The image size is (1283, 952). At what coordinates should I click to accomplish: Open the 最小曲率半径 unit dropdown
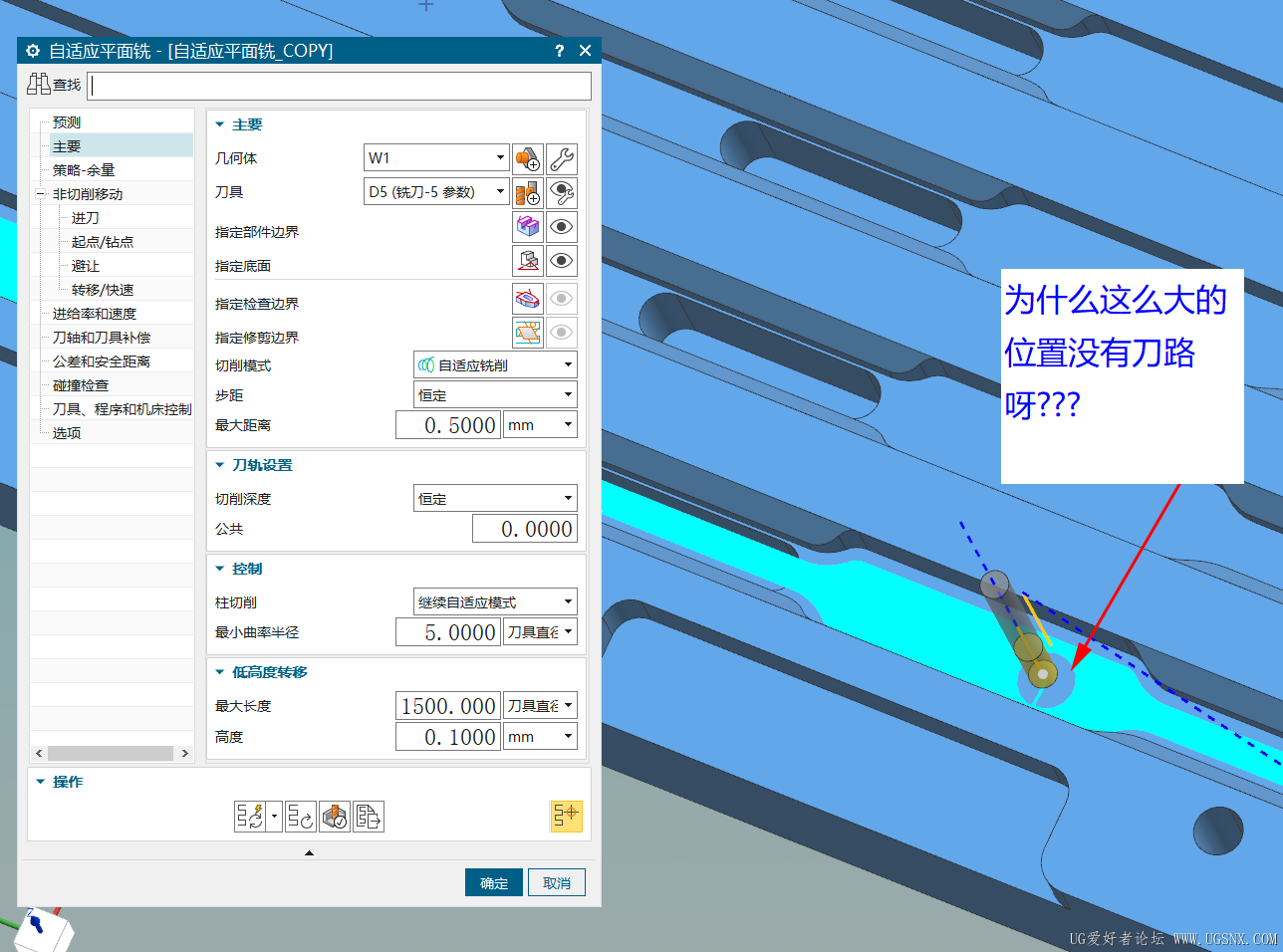(541, 632)
